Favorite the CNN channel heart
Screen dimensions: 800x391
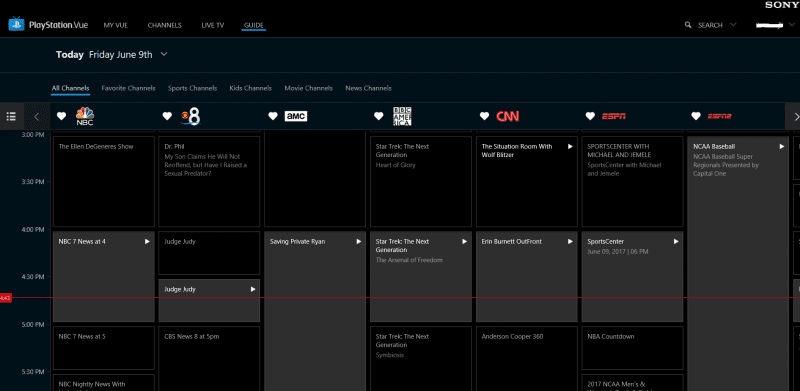(x=484, y=116)
